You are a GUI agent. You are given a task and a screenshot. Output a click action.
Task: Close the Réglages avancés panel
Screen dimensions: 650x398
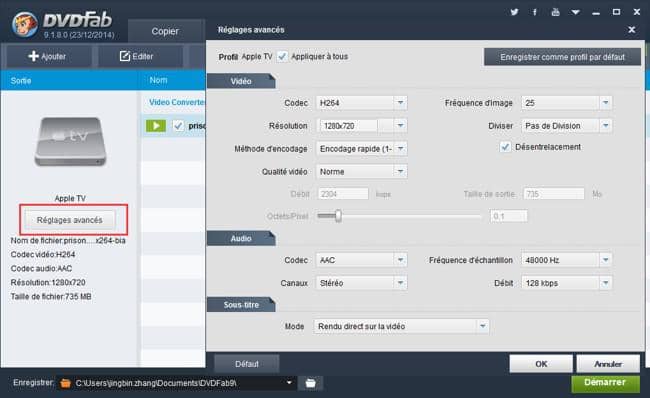(x=632, y=30)
